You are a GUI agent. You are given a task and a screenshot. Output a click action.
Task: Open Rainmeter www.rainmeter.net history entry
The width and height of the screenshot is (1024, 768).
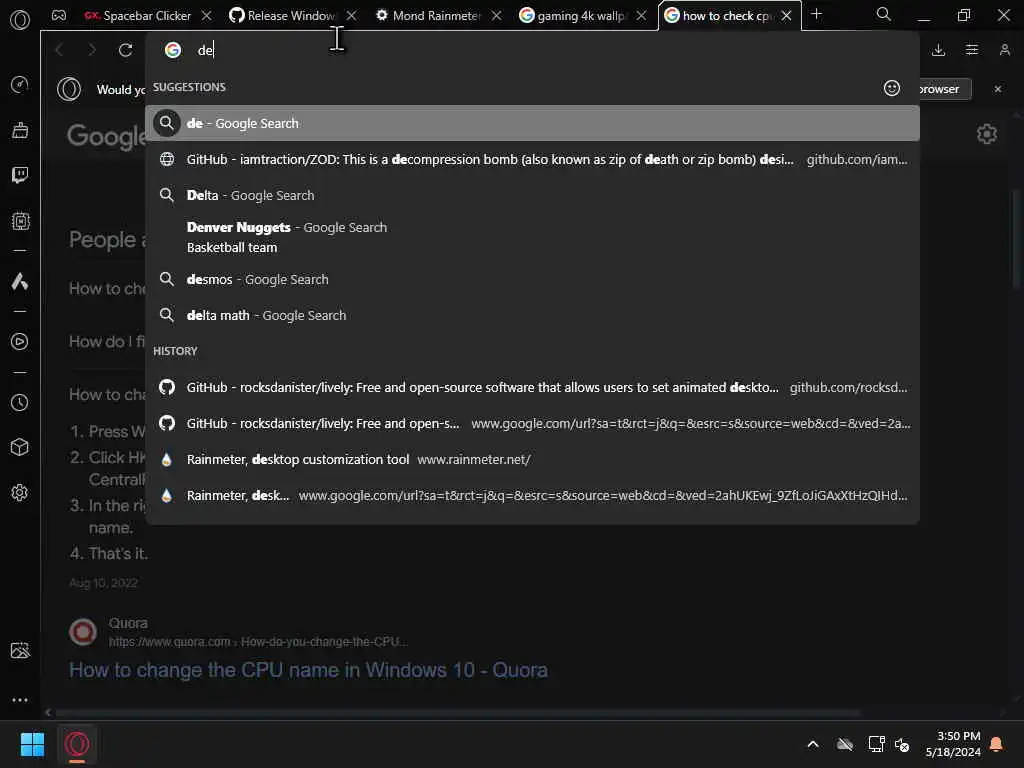point(532,460)
